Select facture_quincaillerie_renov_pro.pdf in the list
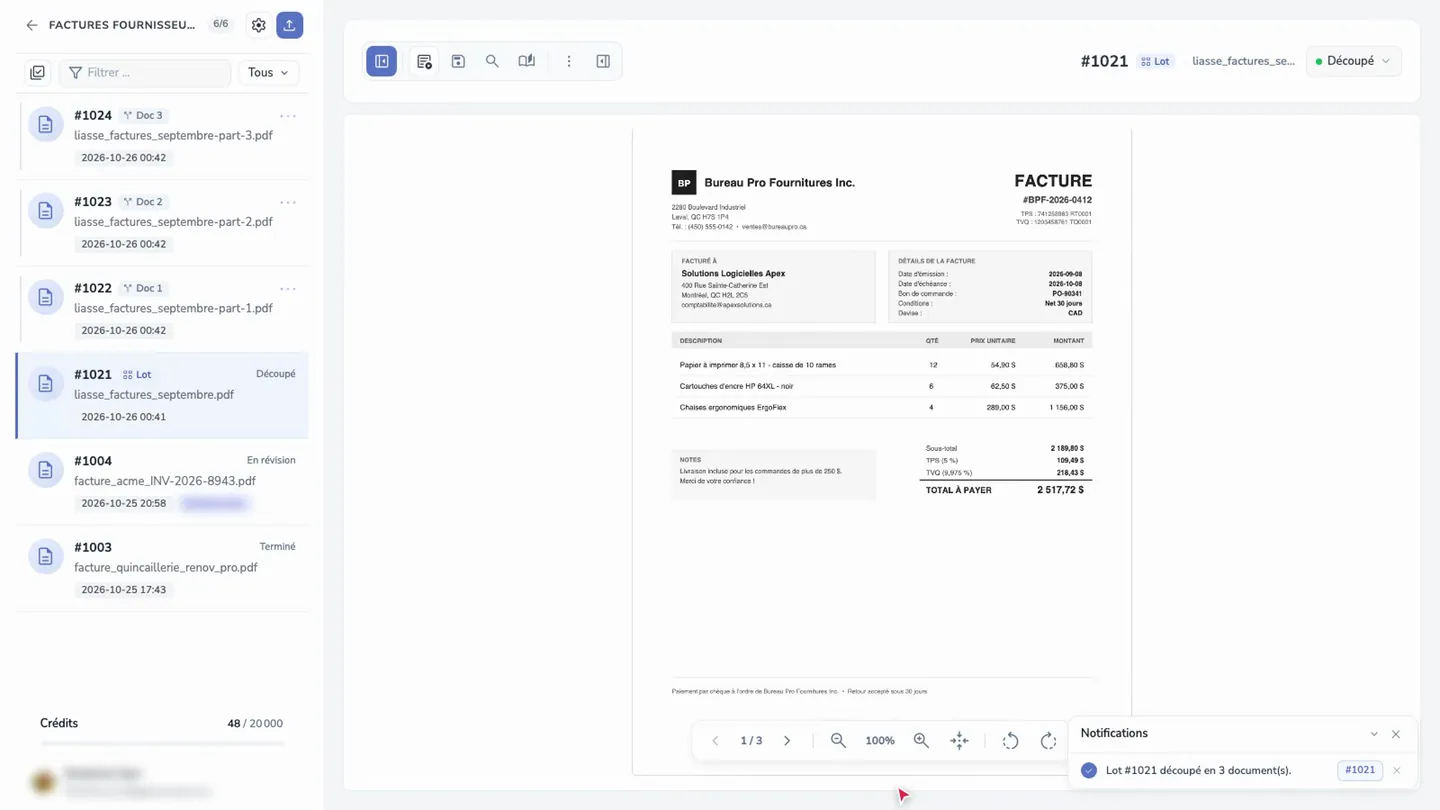Screen dimensions: 1440x810 coord(162,567)
